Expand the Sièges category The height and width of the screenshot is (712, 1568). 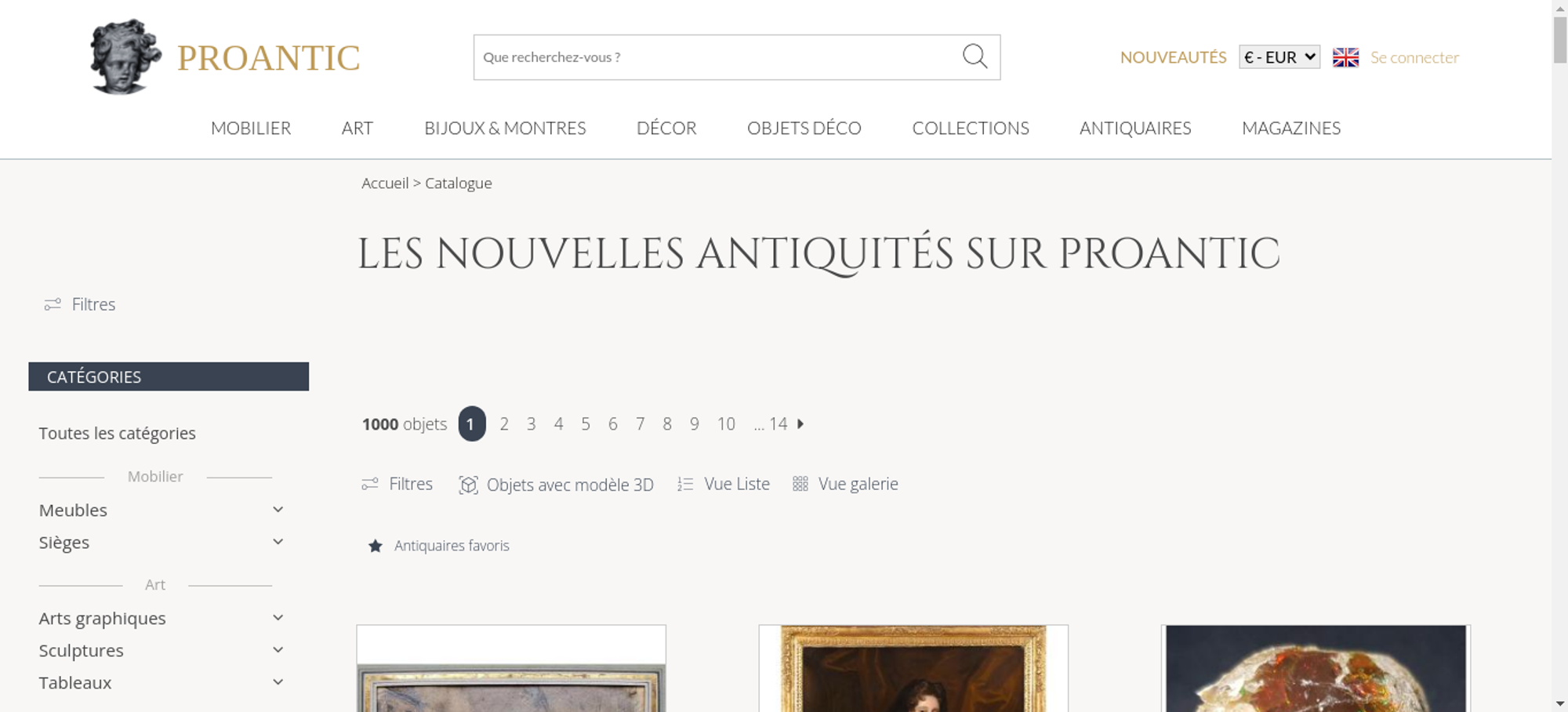pyautogui.click(x=278, y=542)
